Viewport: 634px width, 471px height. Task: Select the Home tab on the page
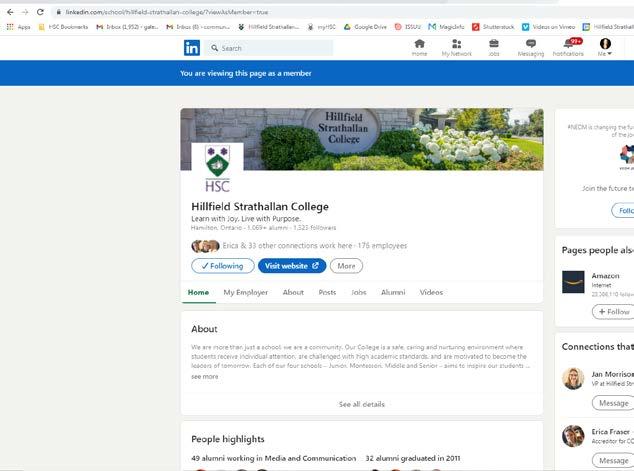[x=198, y=292]
